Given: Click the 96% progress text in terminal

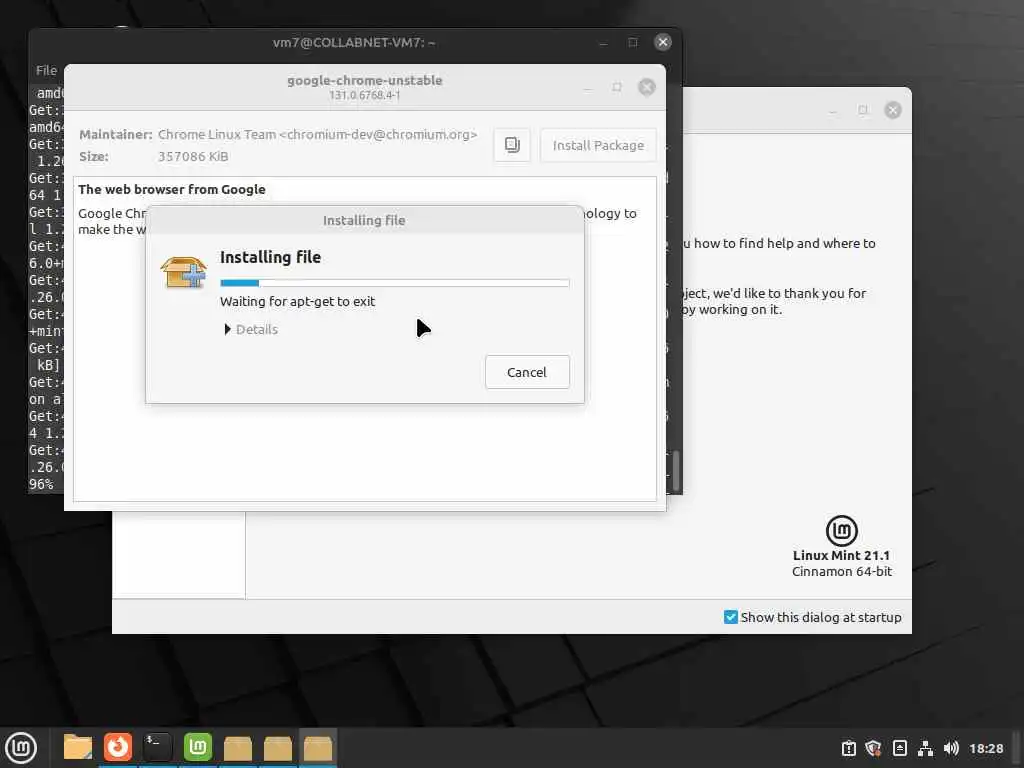Looking at the screenshot, I should 41,485.
